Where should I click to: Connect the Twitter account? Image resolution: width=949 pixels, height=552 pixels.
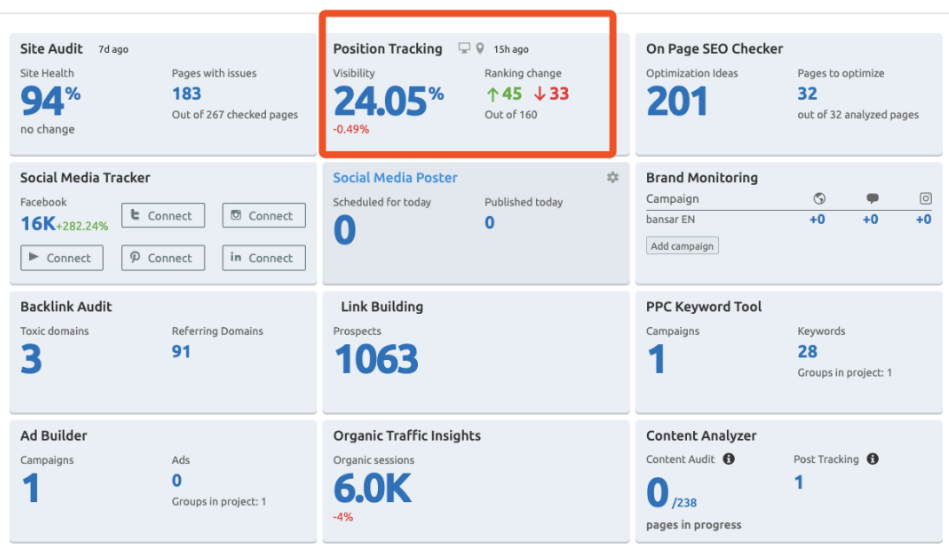(163, 216)
